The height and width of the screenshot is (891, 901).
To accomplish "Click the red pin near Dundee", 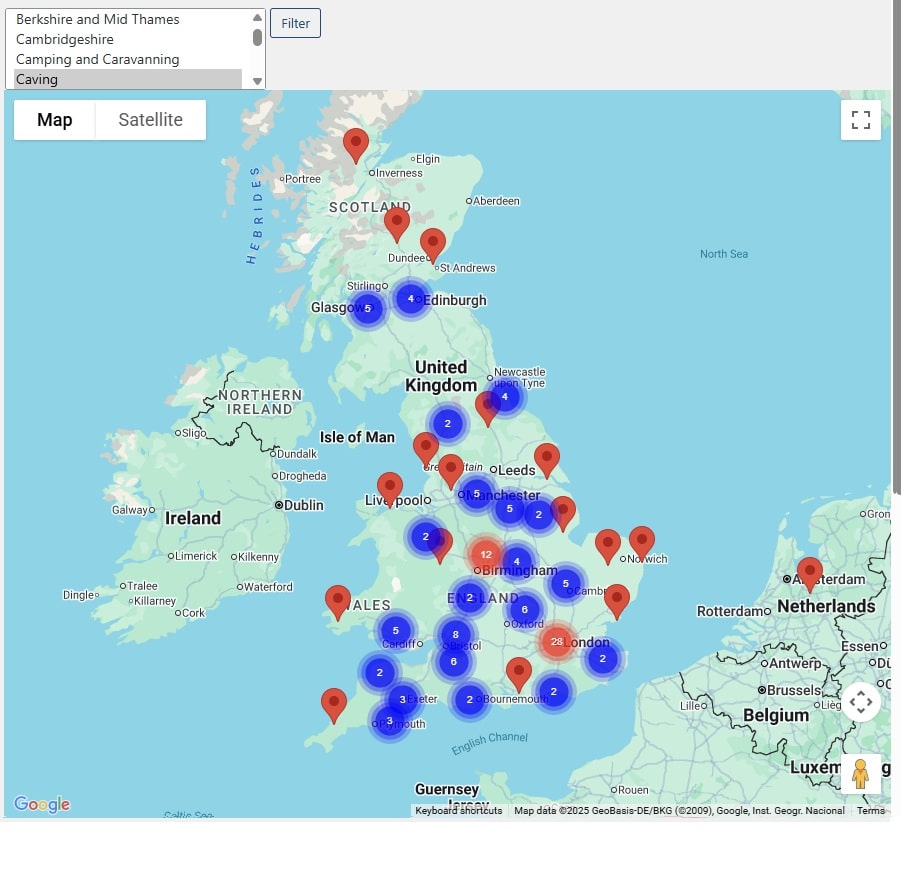I will pos(432,244).
